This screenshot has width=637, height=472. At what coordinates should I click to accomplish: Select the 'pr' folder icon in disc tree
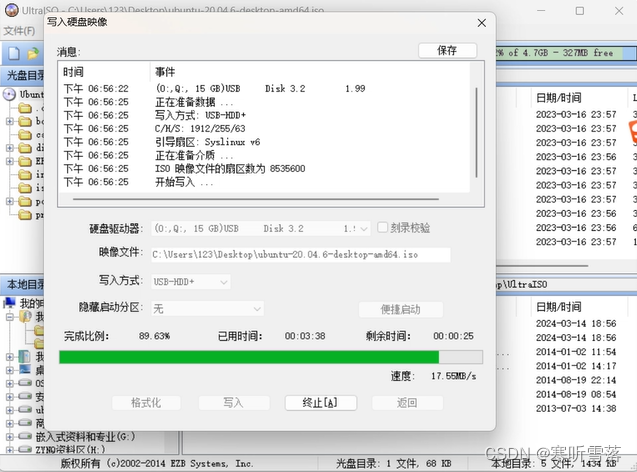[25, 215]
